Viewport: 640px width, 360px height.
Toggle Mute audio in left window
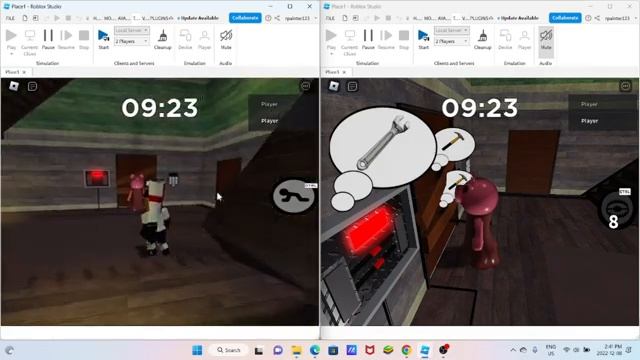(226, 39)
